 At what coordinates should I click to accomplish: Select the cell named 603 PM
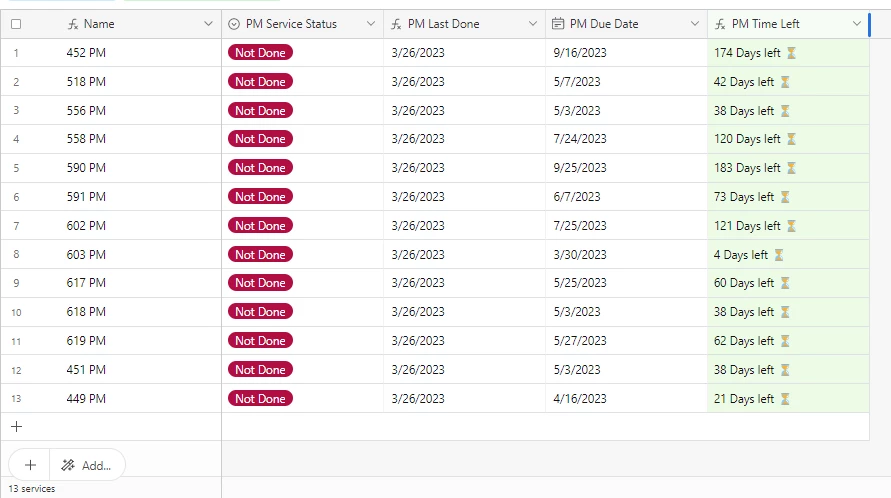click(x=86, y=255)
